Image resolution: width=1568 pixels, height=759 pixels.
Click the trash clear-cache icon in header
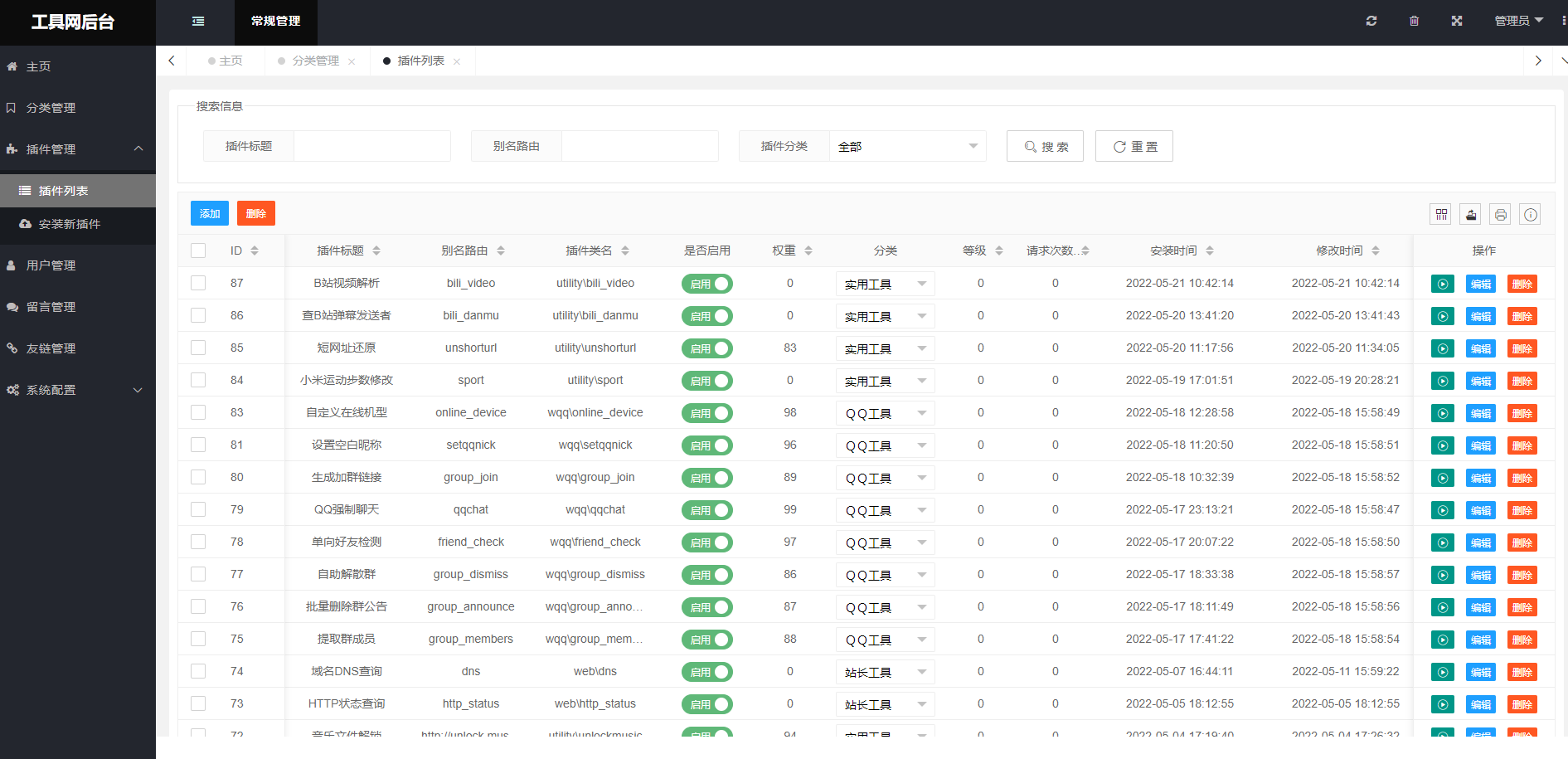coord(1414,21)
